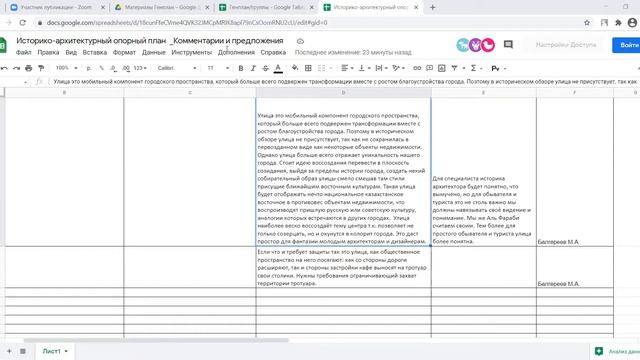Click the pink collaborator avatar

coord(488,45)
